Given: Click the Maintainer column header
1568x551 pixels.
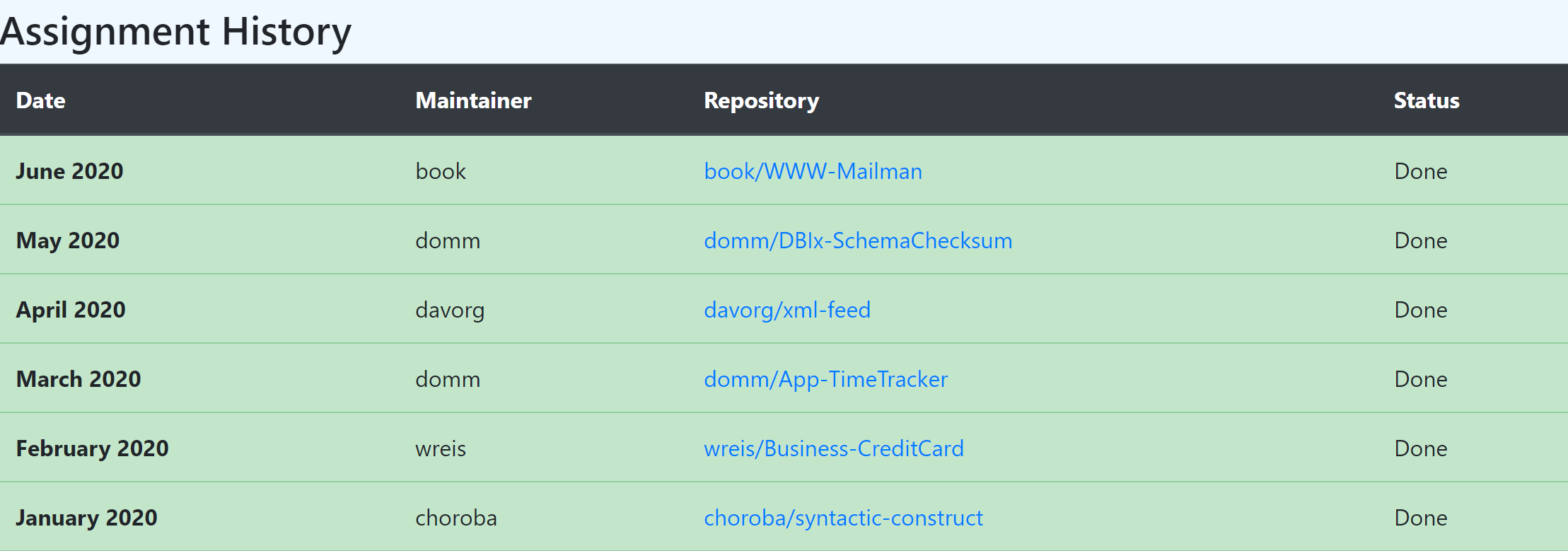Looking at the screenshot, I should (x=473, y=100).
